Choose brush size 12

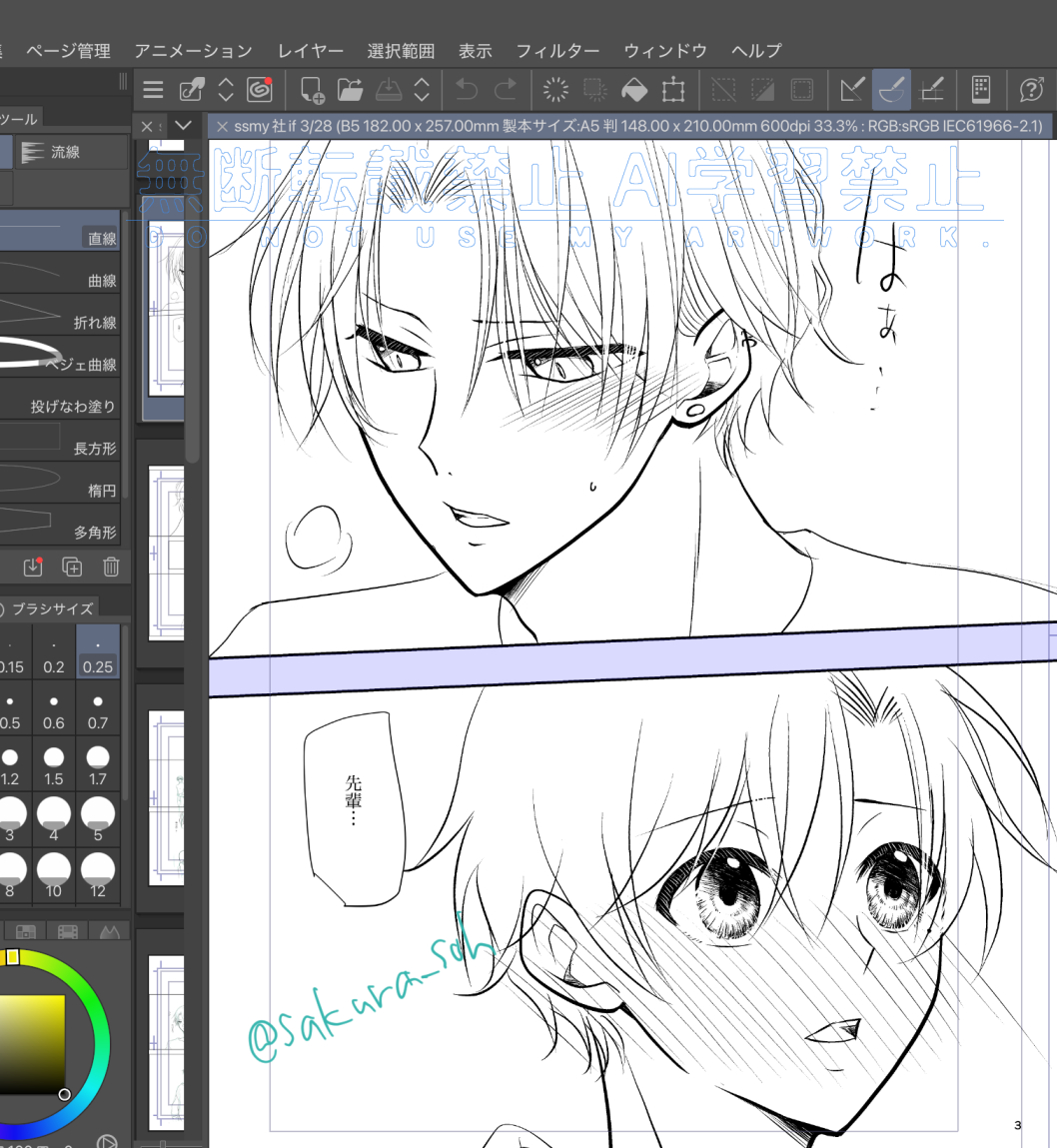click(x=97, y=877)
